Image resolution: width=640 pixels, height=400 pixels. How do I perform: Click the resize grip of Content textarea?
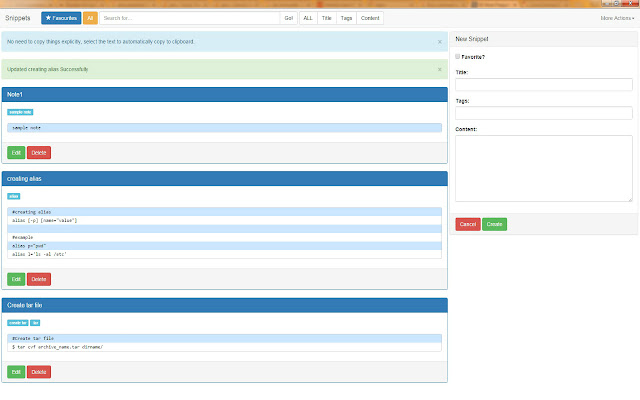pyautogui.click(x=630, y=199)
